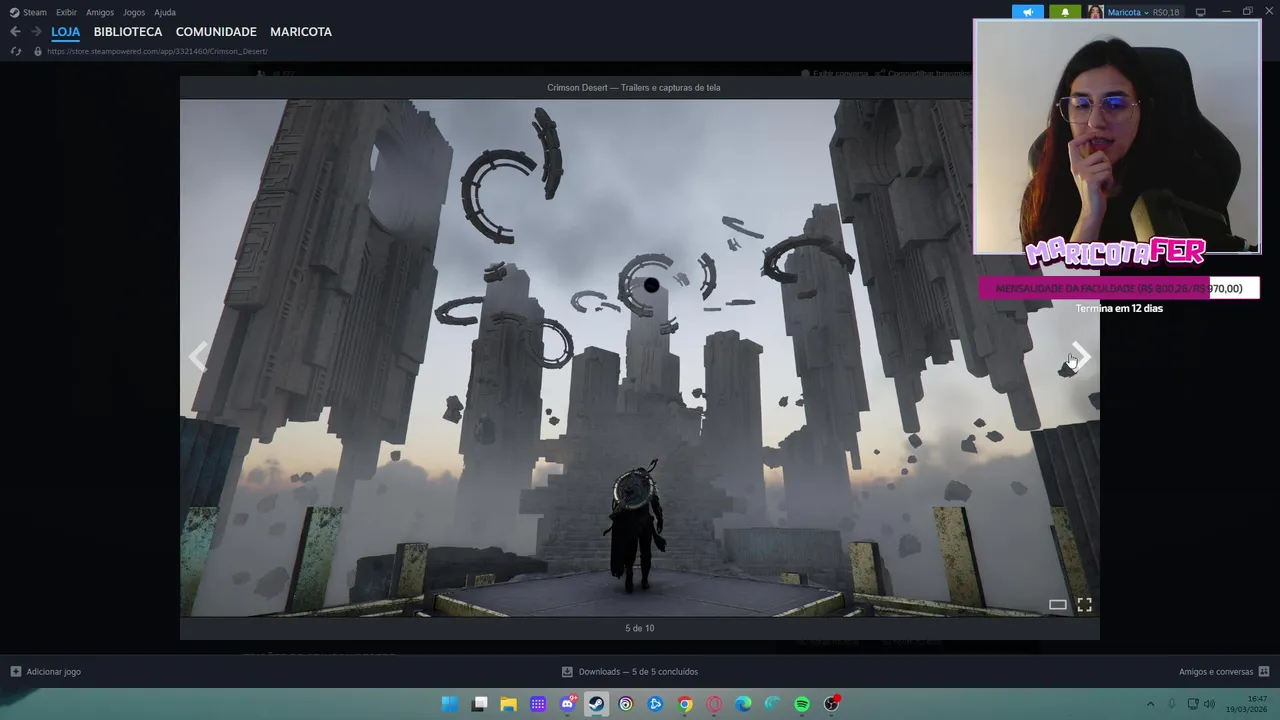This screenshot has height=720, width=1280.
Task: Switch to the BIBLIOTECA tab
Action: click(128, 32)
